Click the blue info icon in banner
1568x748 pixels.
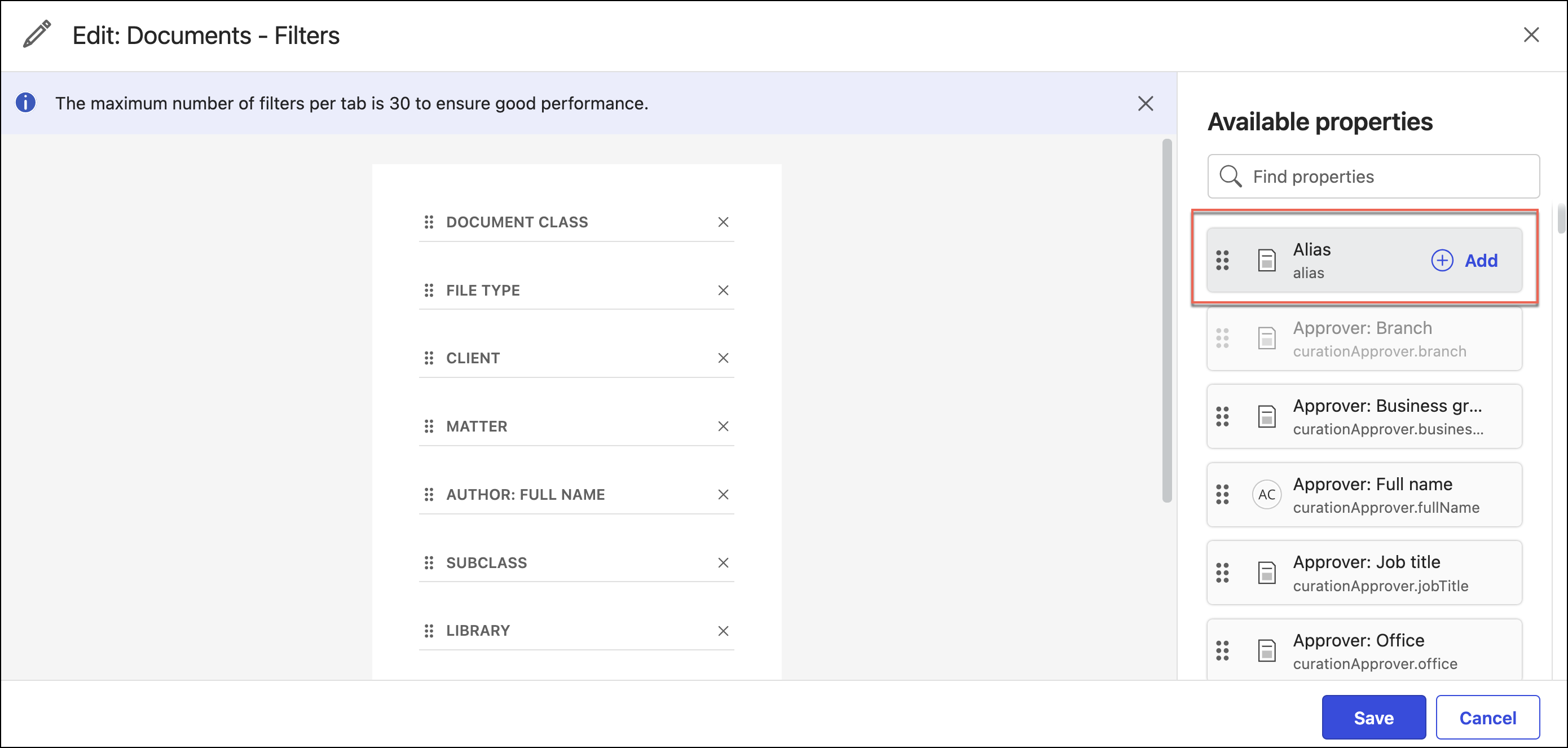25,103
